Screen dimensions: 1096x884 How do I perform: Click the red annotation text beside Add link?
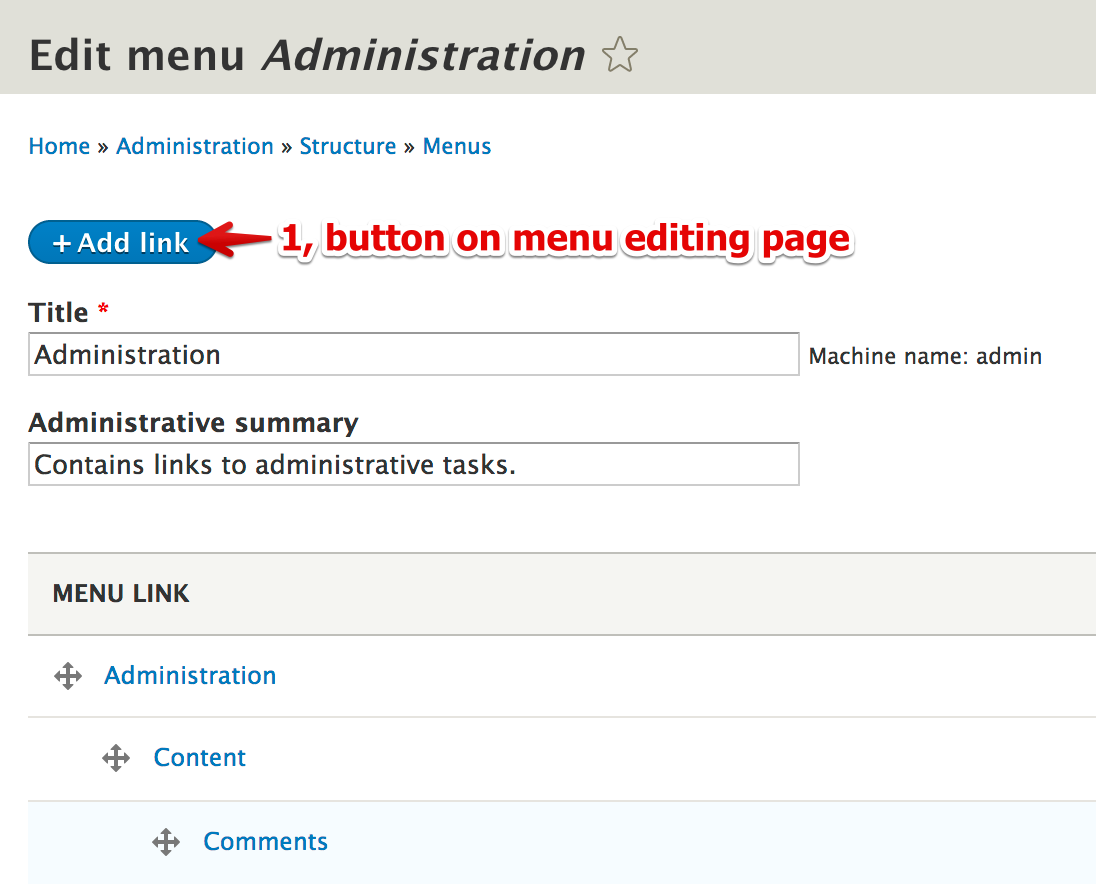(x=565, y=239)
